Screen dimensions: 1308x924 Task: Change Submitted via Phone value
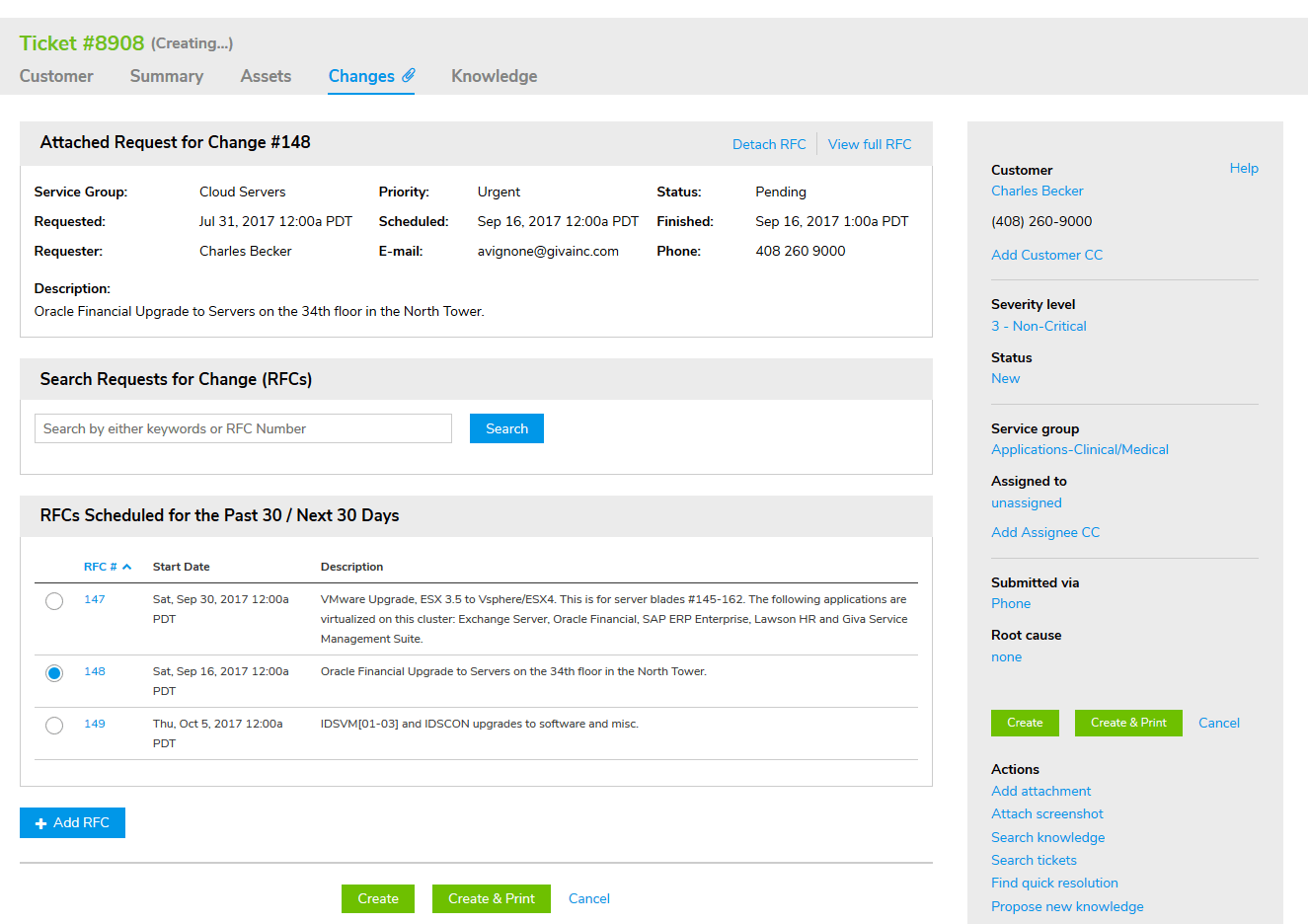click(1011, 603)
